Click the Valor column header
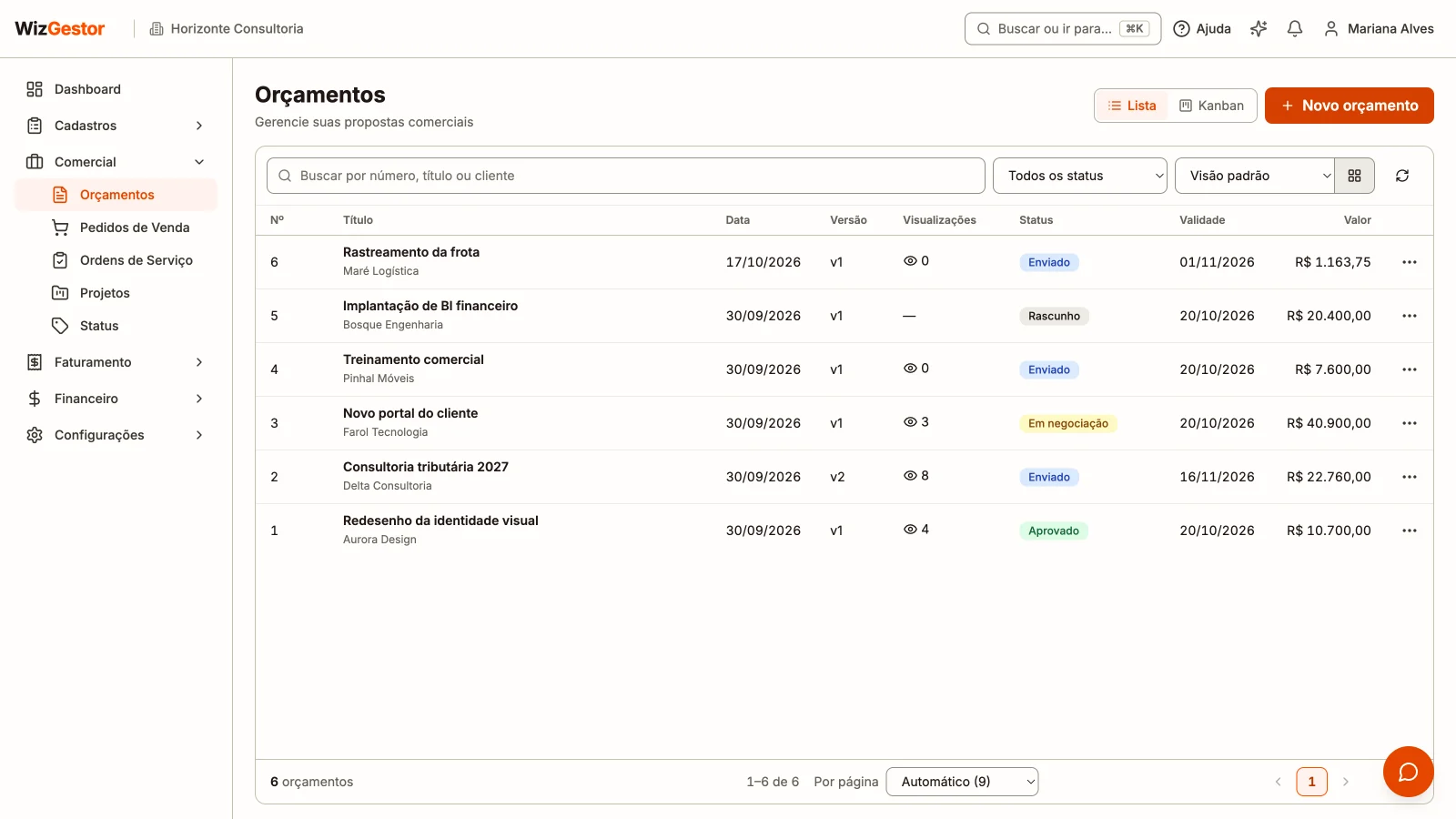Screen dimensions: 1456x819 [x=1357, y=220]
